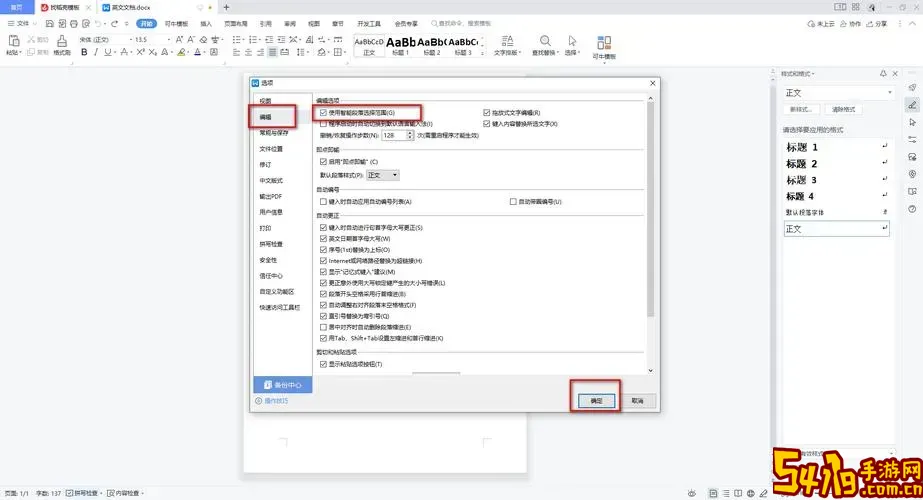The image size is (923, 500).
Task: Click the help circle icon in right sidebar
Action: tap(912, 209)
